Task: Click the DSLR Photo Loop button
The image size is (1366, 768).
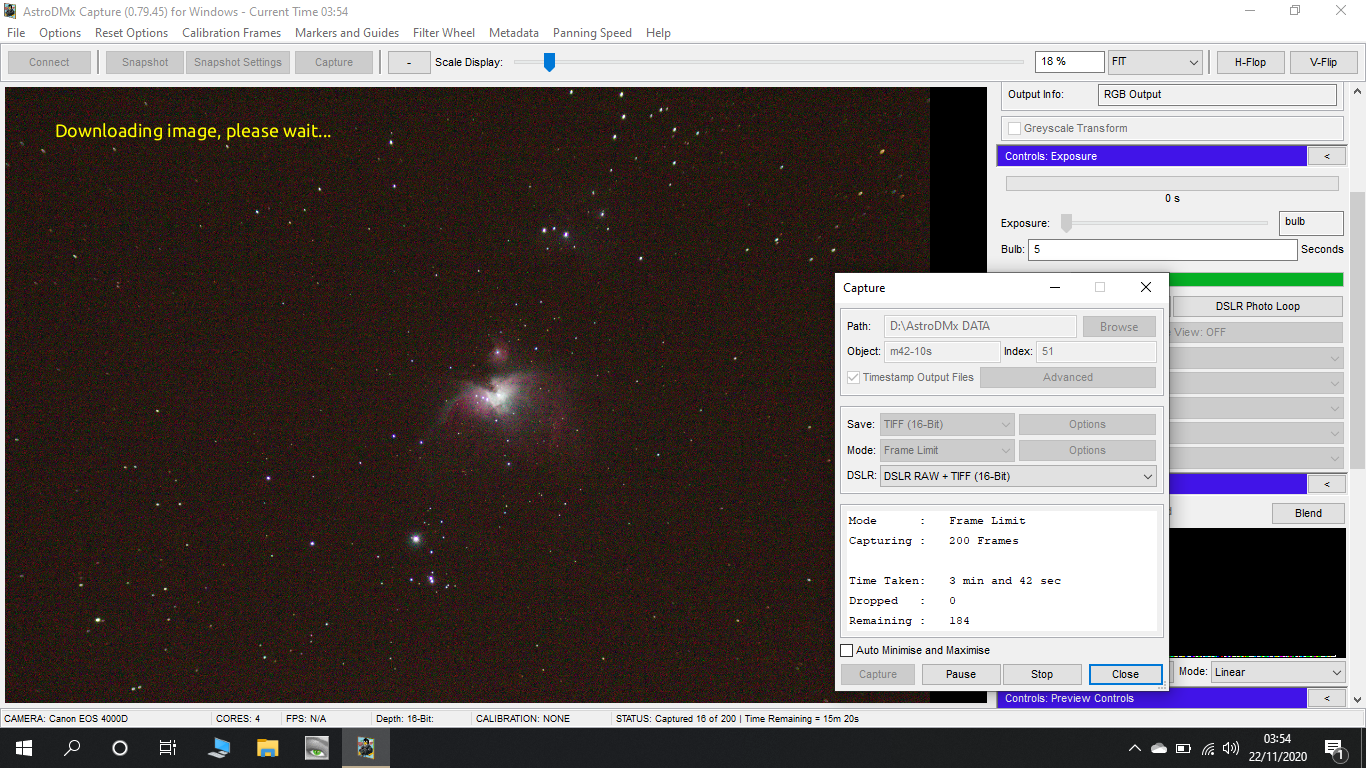Action: [1257, 305]
